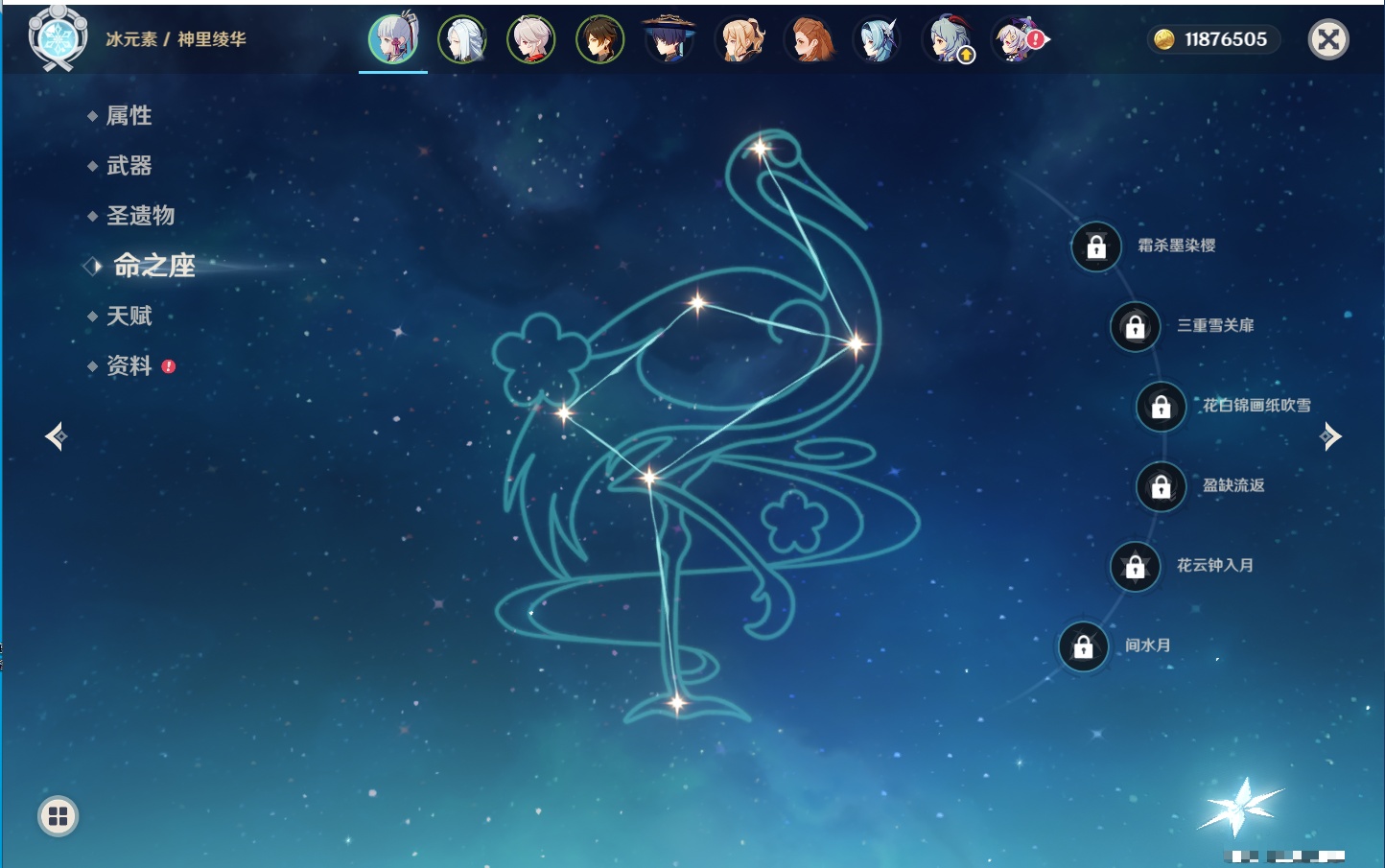
Task: Click the red alert badge next to 资料
Action: (169, 366)
